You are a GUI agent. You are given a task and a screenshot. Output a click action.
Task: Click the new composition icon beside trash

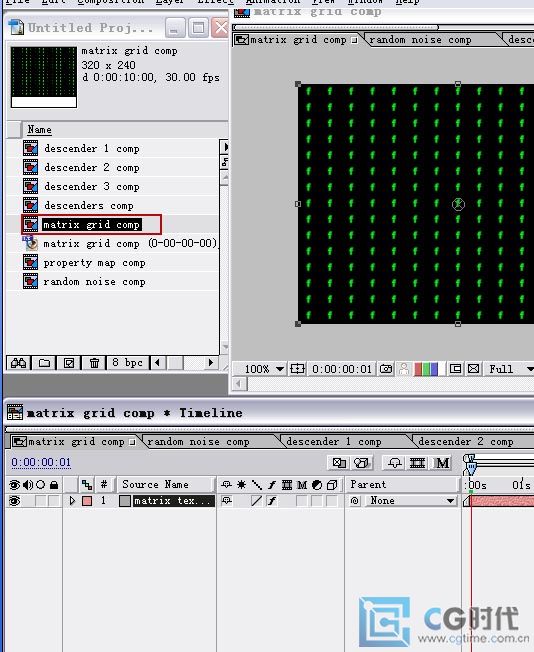(x=69, y=363)
